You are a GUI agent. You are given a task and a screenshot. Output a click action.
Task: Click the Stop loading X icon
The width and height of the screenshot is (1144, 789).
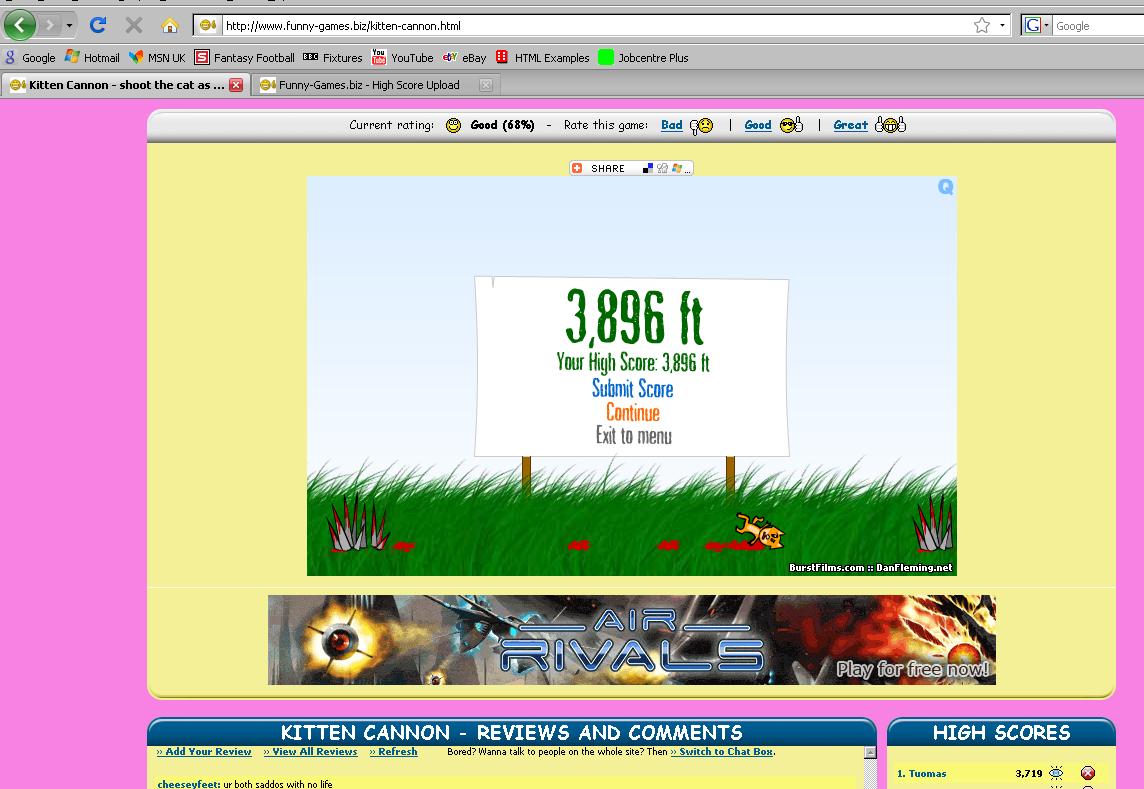click(x=134, y=26)
